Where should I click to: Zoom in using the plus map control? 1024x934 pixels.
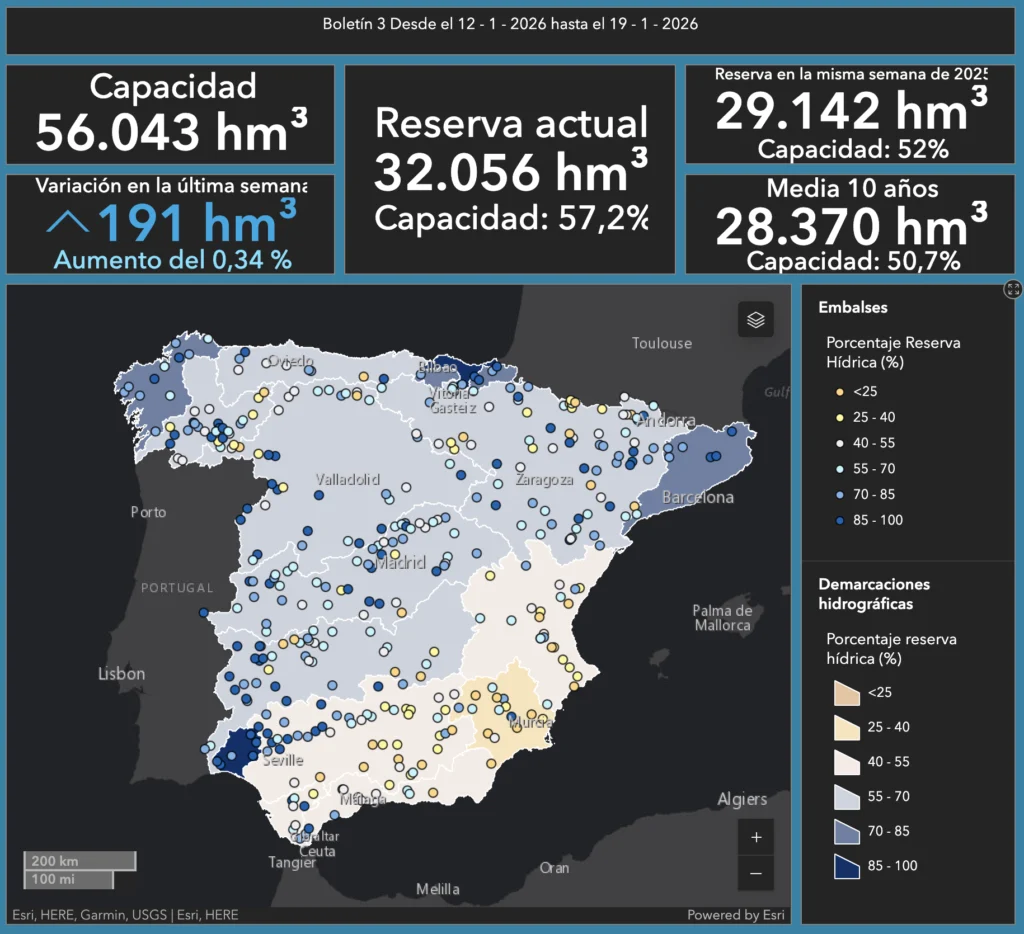click(x=755, y=837)
